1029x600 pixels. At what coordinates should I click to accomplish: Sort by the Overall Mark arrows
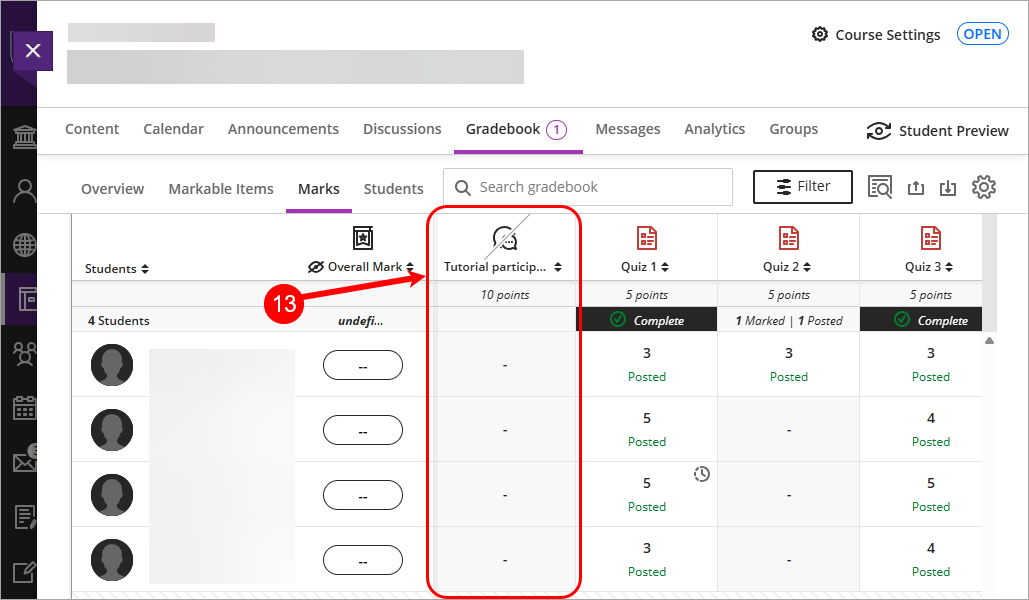[410, 267]
